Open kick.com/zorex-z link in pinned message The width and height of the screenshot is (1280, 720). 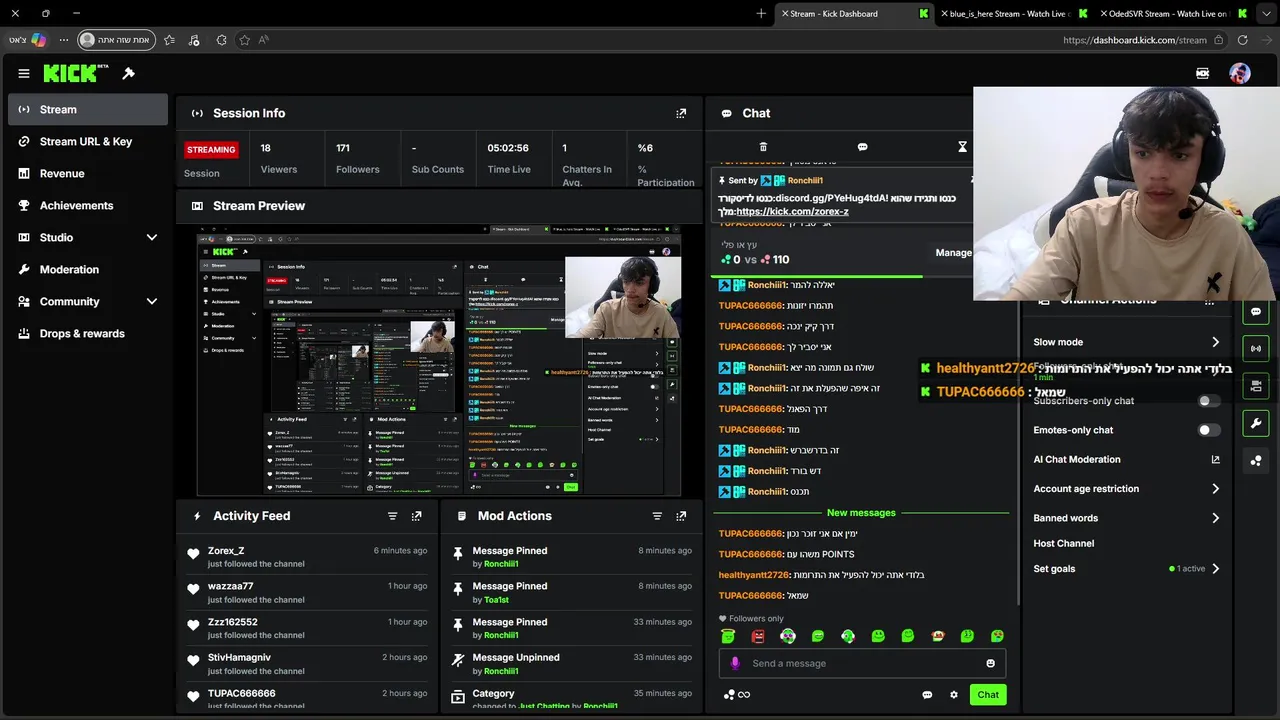(x=792, y=212)
